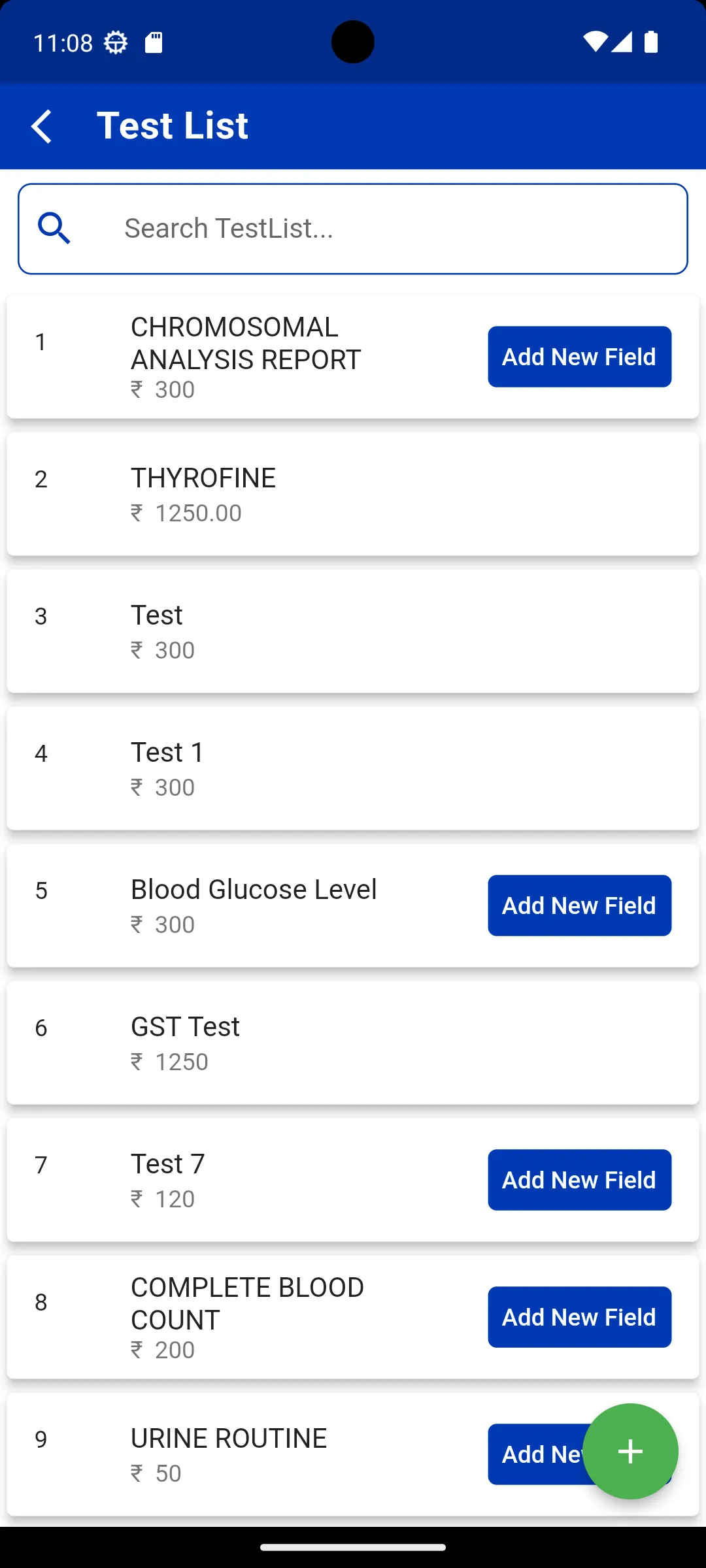This screenshot has width=706, height=1568.
Task: Tap the Wi-Fi signal status icon
Action: click(x=594, y=42)
